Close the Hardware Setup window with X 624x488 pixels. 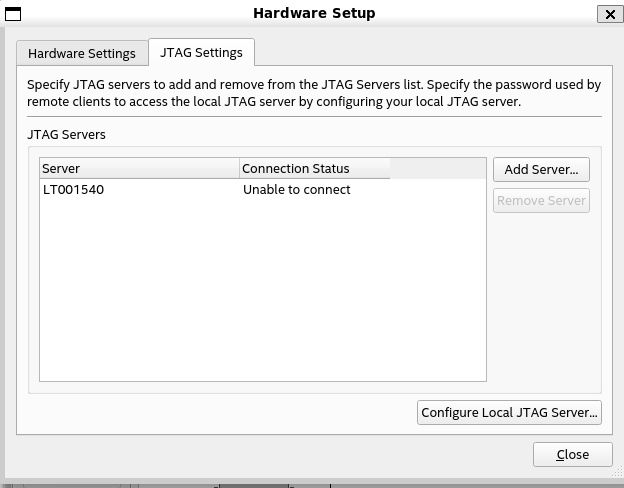610,14
